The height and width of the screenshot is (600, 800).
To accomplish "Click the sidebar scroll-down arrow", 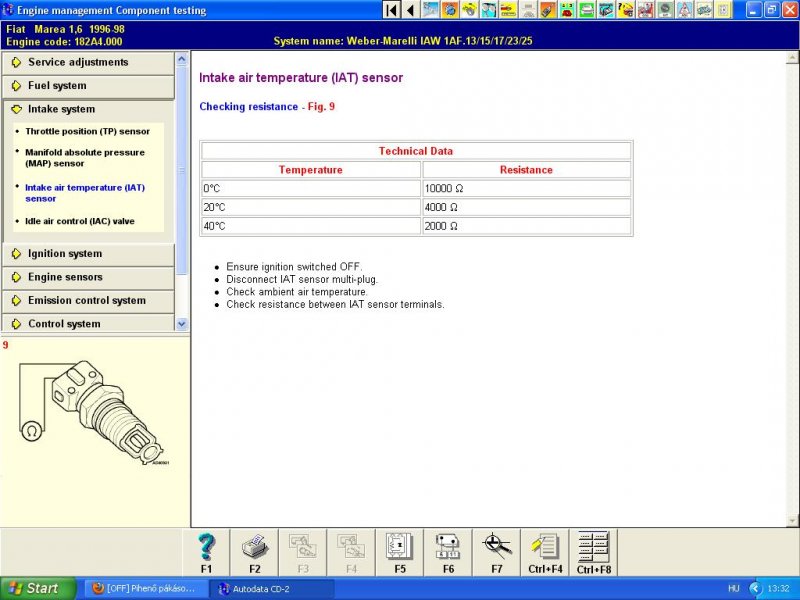I will [x=182, y=324].
